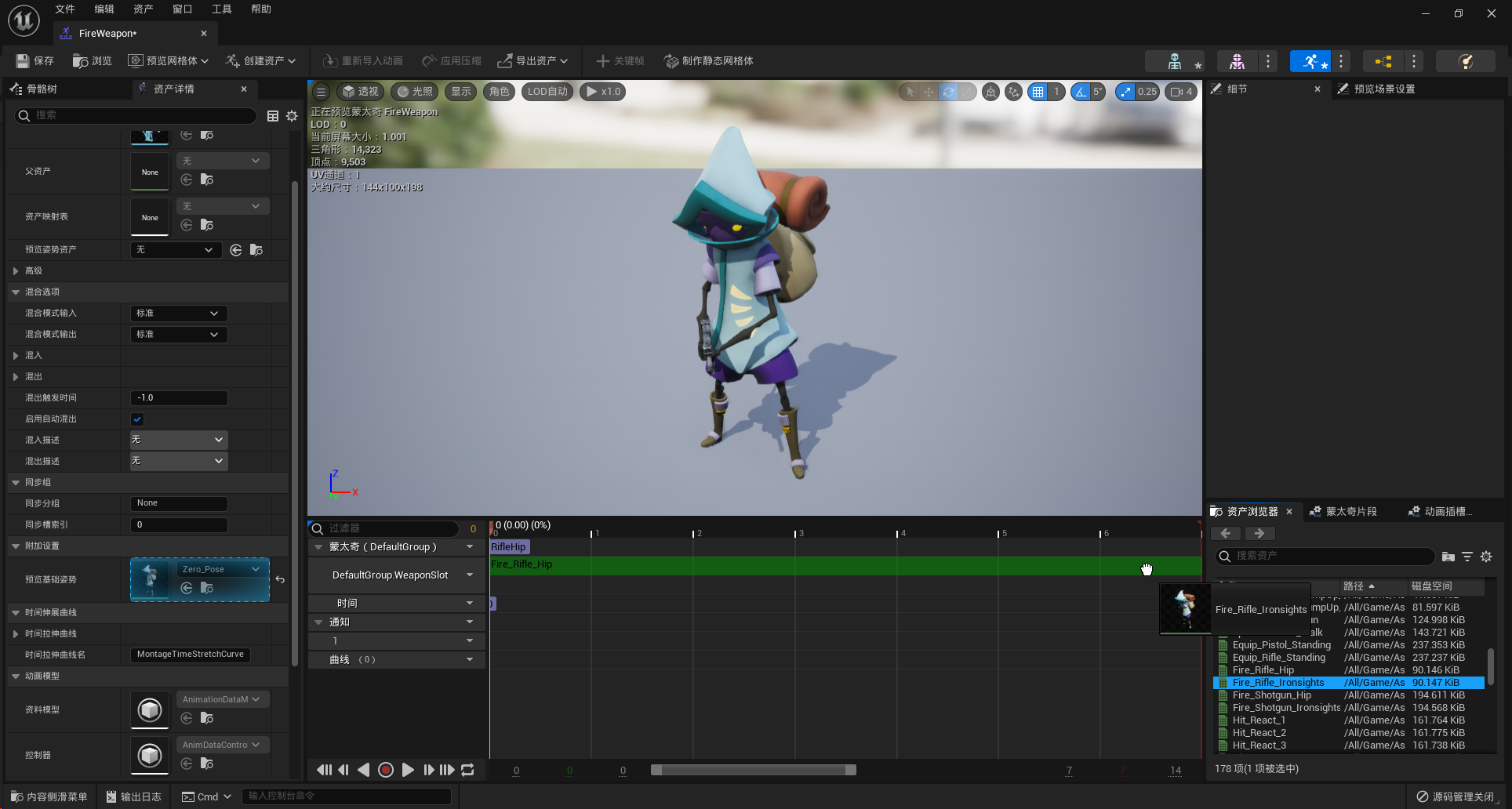Open the Content Drawer
The width and height of the screenshot is (1512, 809).
click(x=49, y=796)
